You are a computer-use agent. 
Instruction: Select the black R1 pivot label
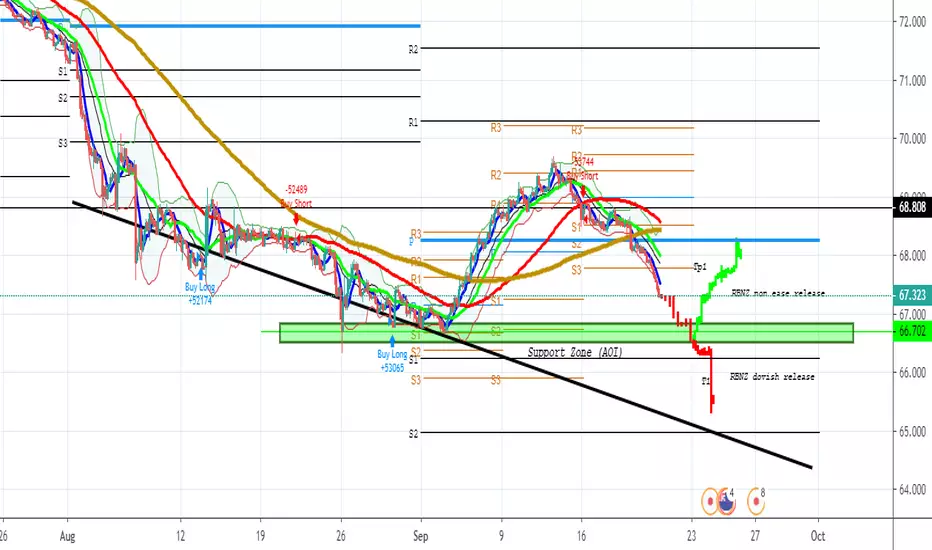point(413,122)
